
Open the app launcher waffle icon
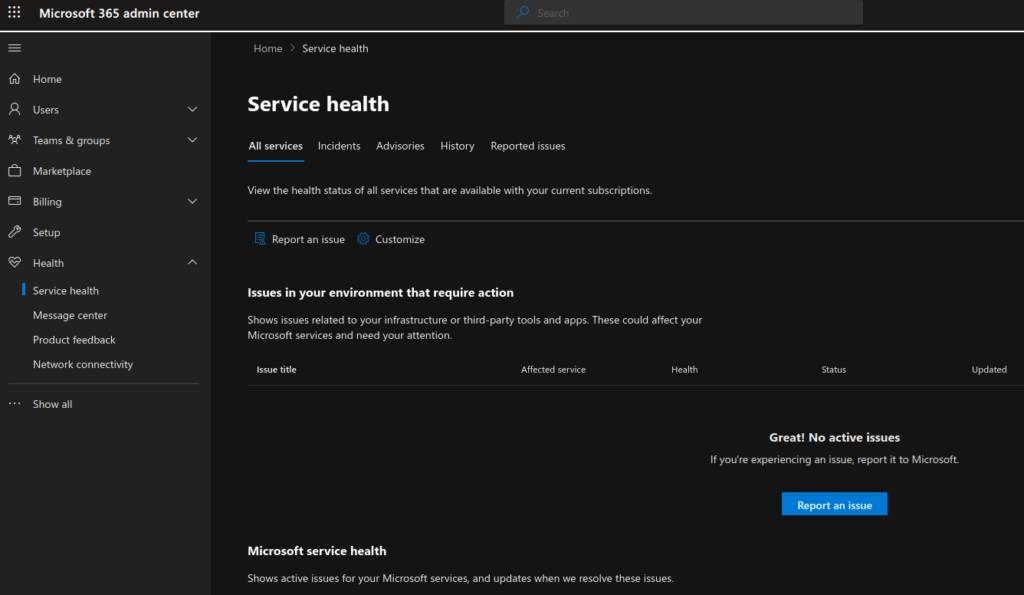pyautogui.click(x=14, y=12)
